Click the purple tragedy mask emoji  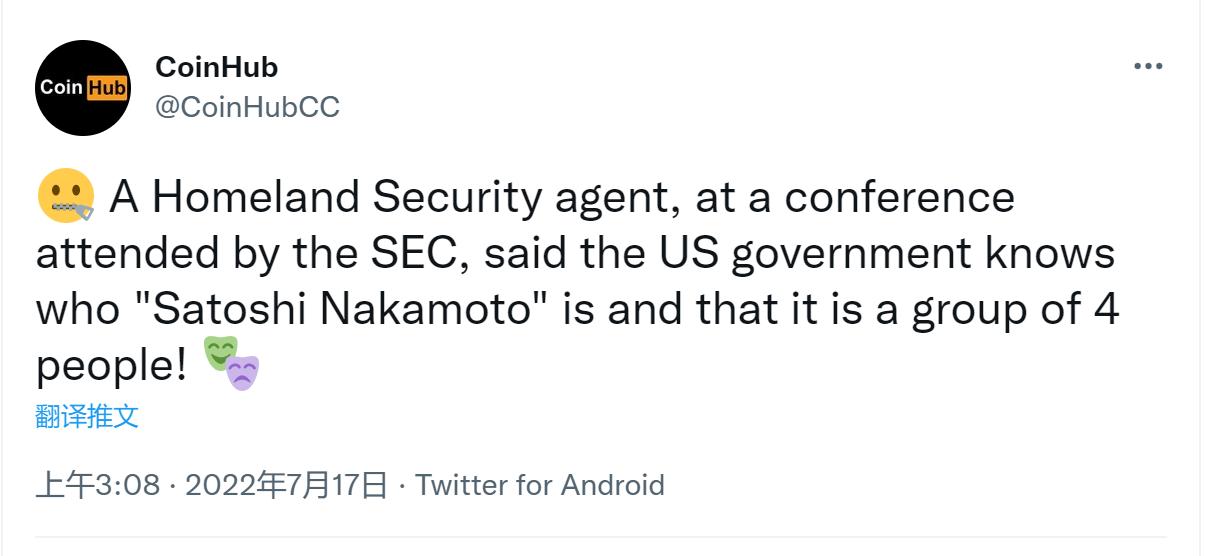pyautogui.click(x=242, y=373)
